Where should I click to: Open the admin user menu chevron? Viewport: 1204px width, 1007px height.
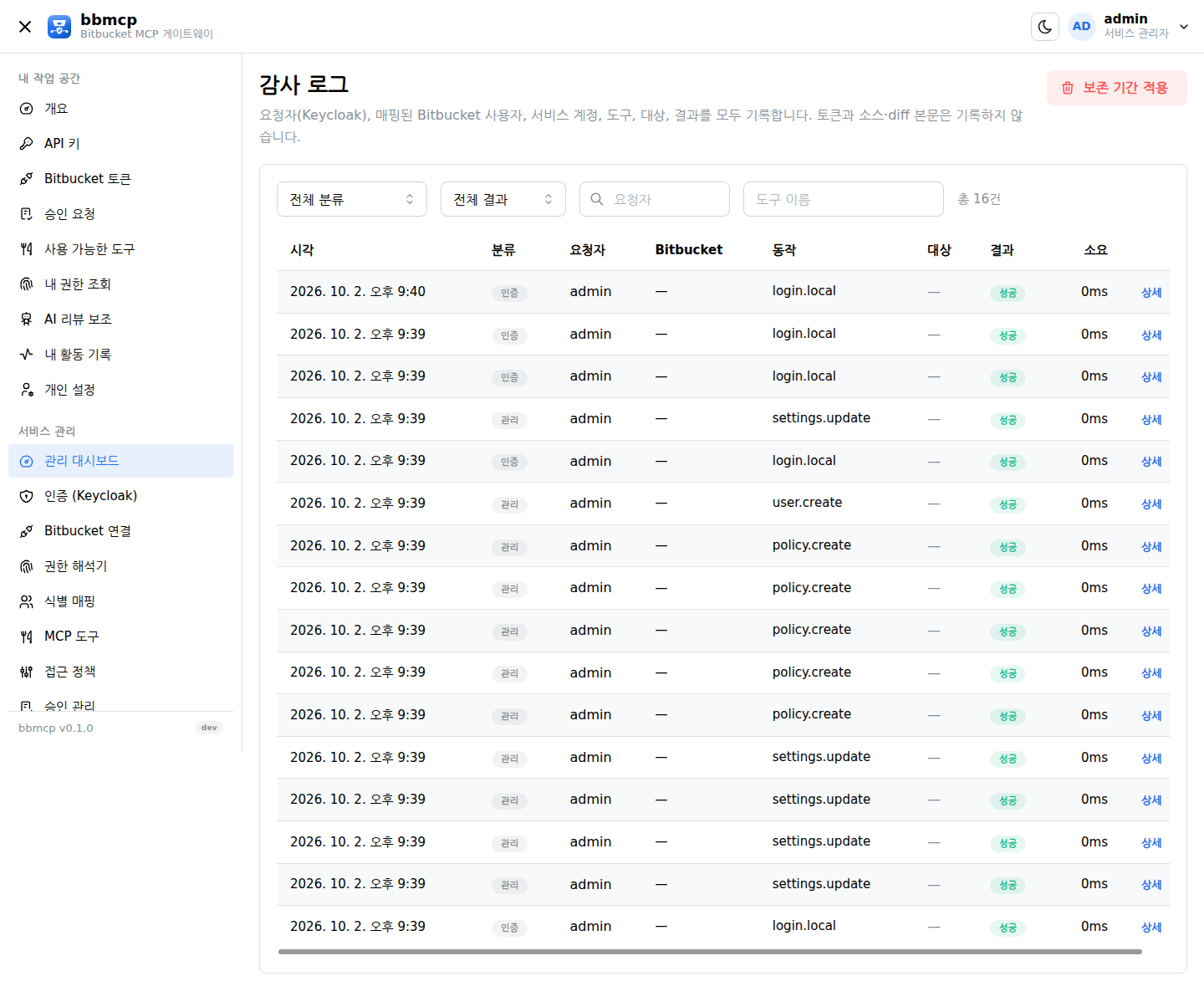coord(1184,27)
